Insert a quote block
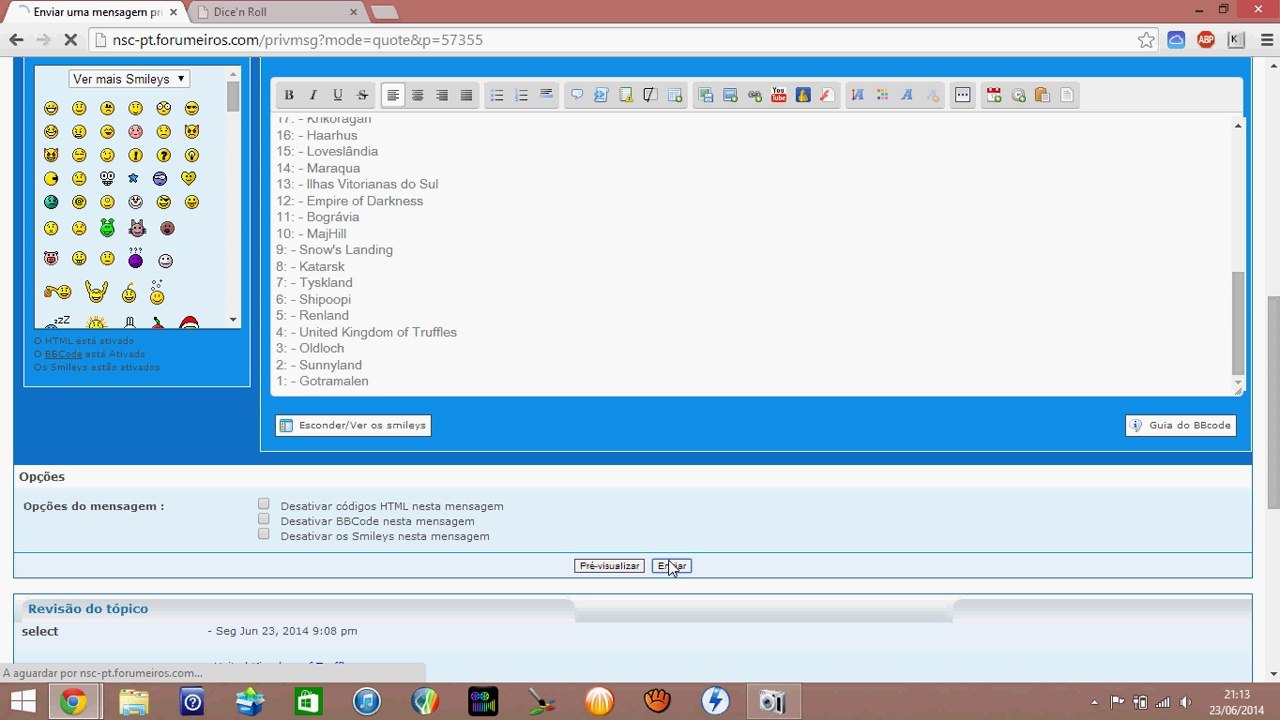1280x720 pixels. (577, 95)
